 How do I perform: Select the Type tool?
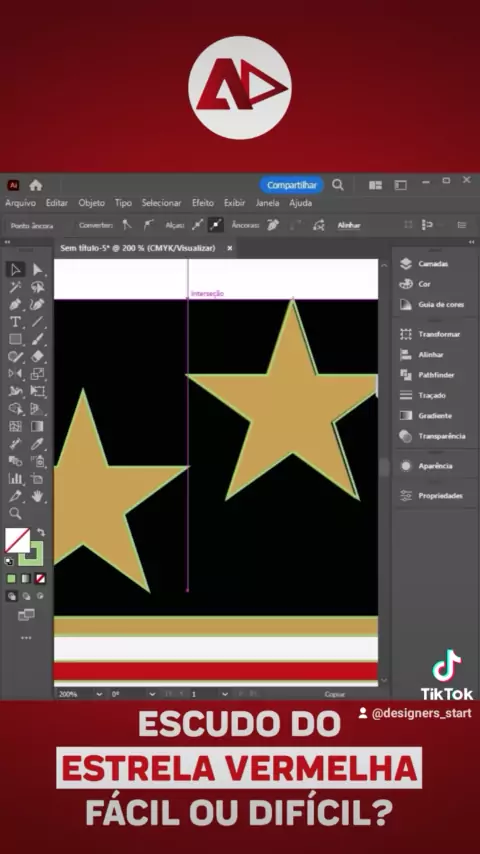(15, 321)
